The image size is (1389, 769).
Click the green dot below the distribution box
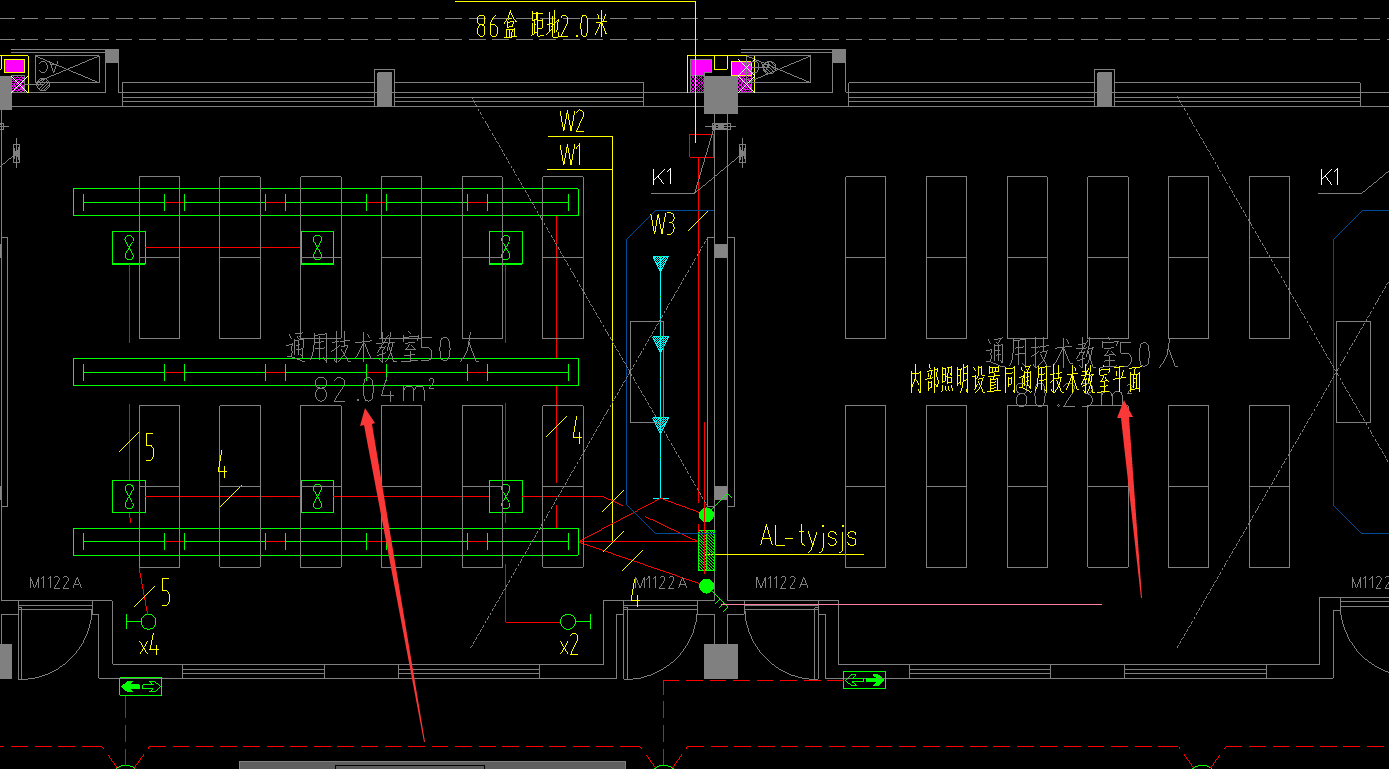(707, 586)
